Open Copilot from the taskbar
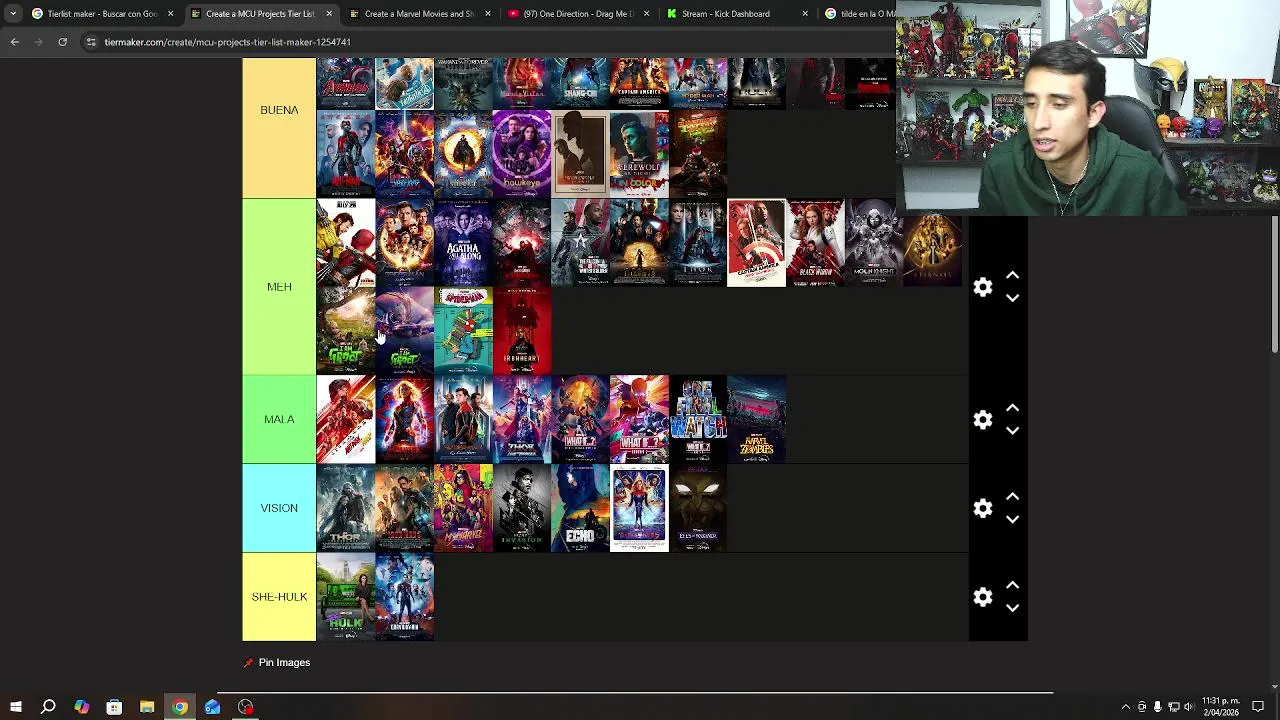This screenshot has height=720, width=1280. point(81,707)
